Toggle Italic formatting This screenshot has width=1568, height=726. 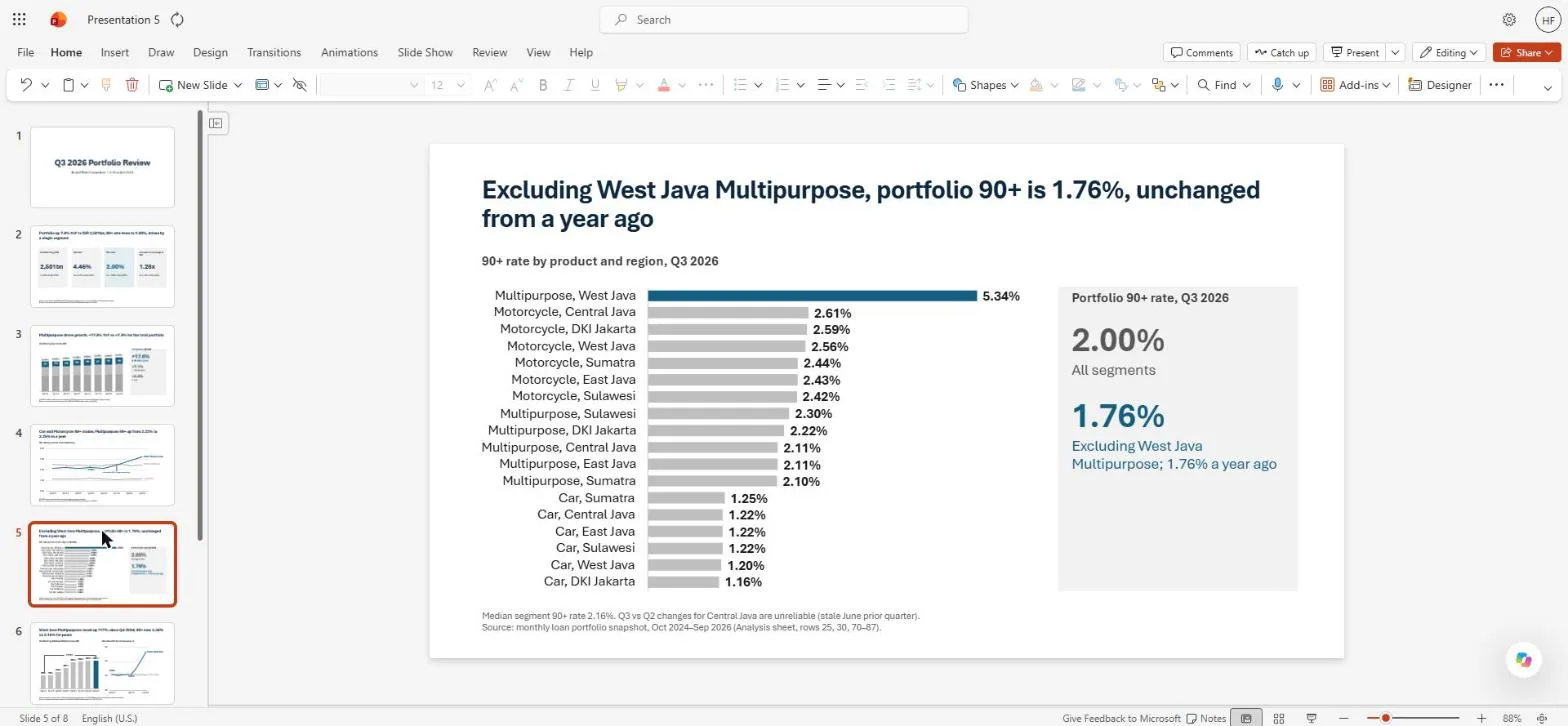coord(569,85)
